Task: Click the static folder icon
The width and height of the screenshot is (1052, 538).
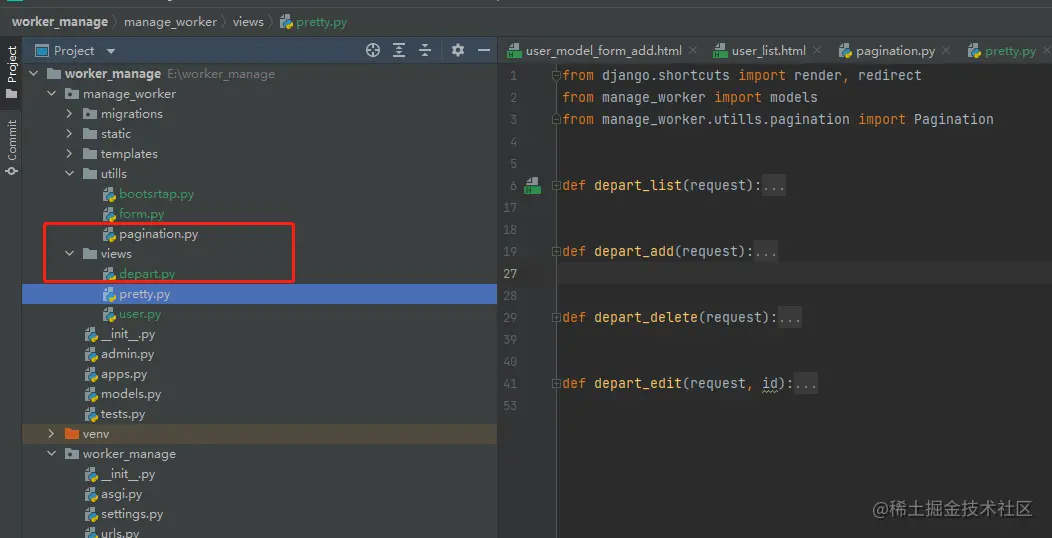Action: click(90, 134)
